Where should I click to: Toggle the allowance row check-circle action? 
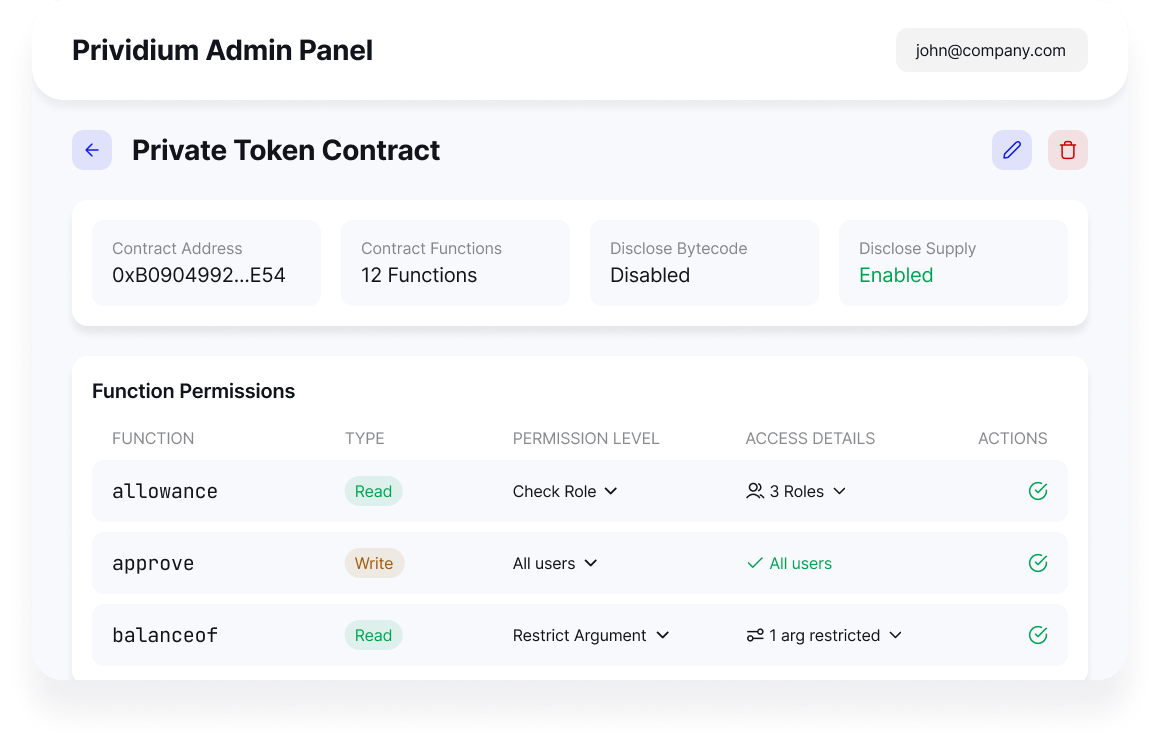tap(1038, 491)
